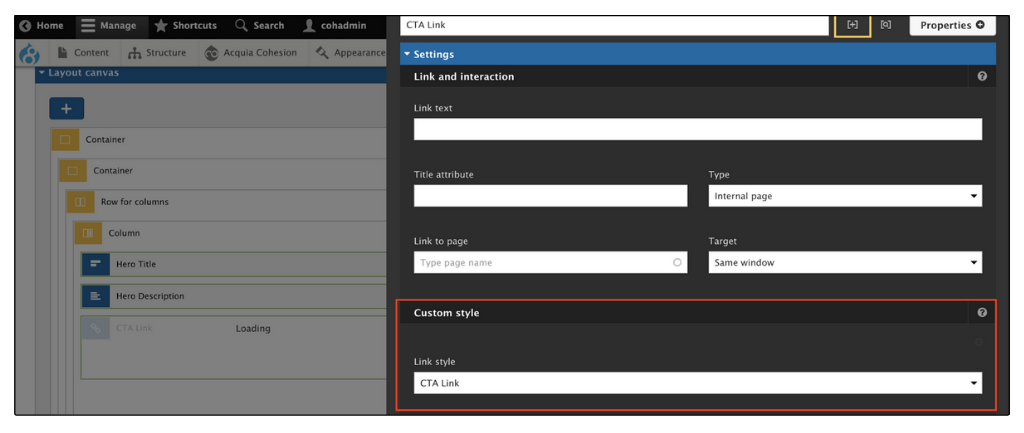Open help for Link and interaction

point(982,76)
